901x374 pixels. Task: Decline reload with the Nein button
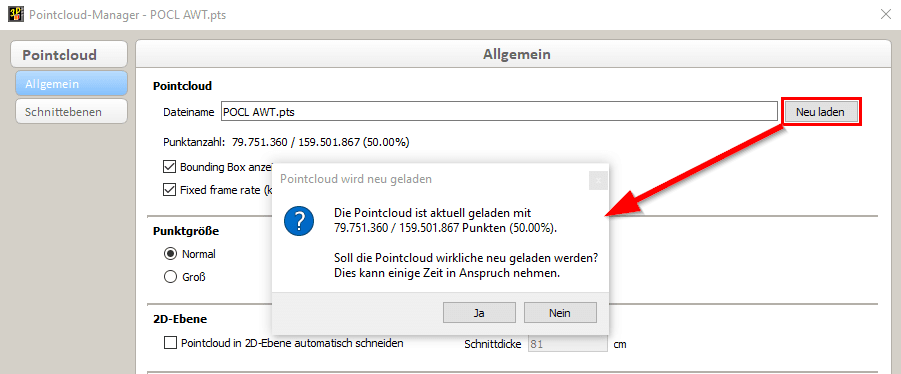pos(560,313)
